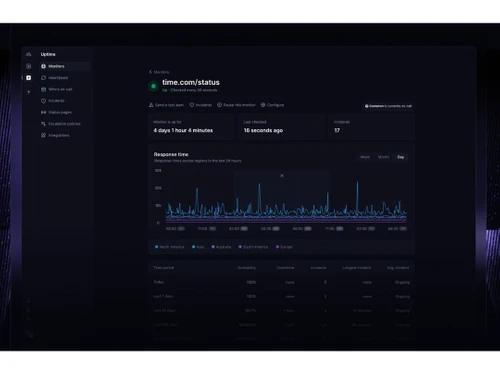Click the green Up status indicator
Image resolution: width=500 pixels, height=375 pixels.
153,86
